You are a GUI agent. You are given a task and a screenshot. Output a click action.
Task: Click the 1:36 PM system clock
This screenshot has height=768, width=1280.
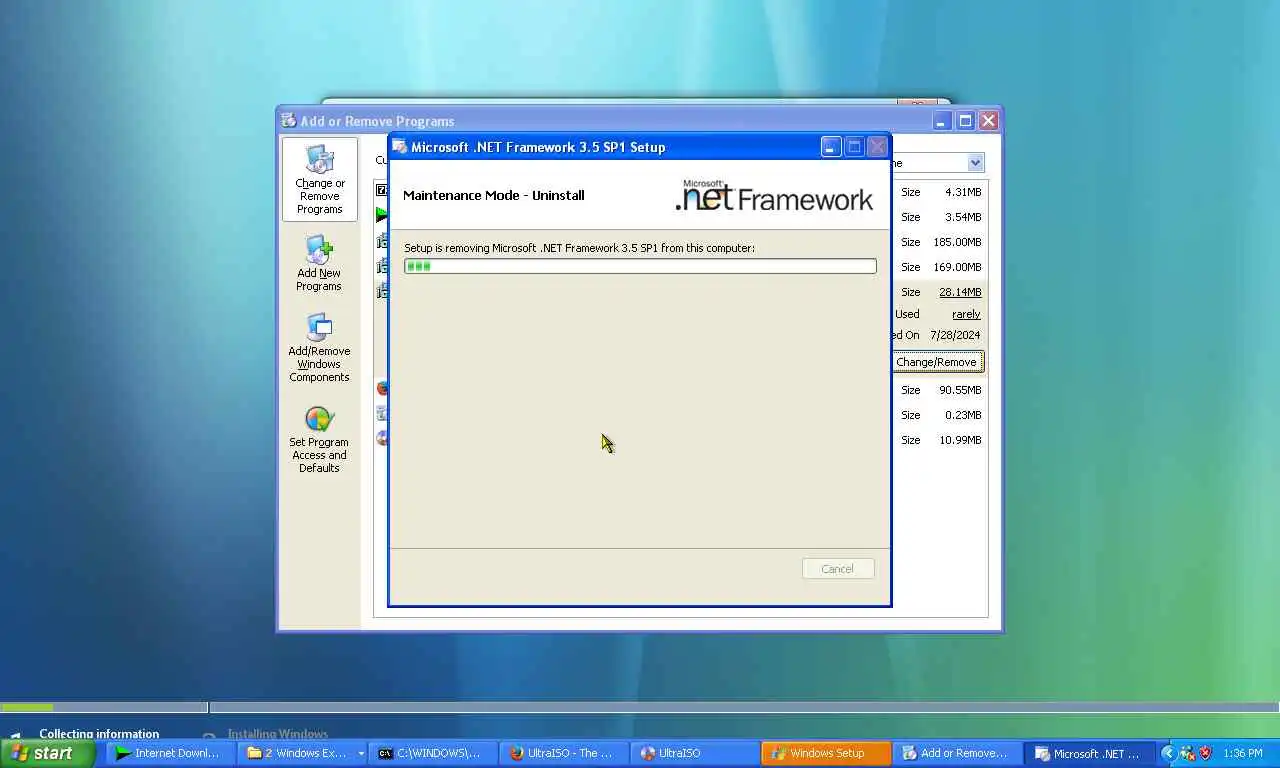[1242, 753]
